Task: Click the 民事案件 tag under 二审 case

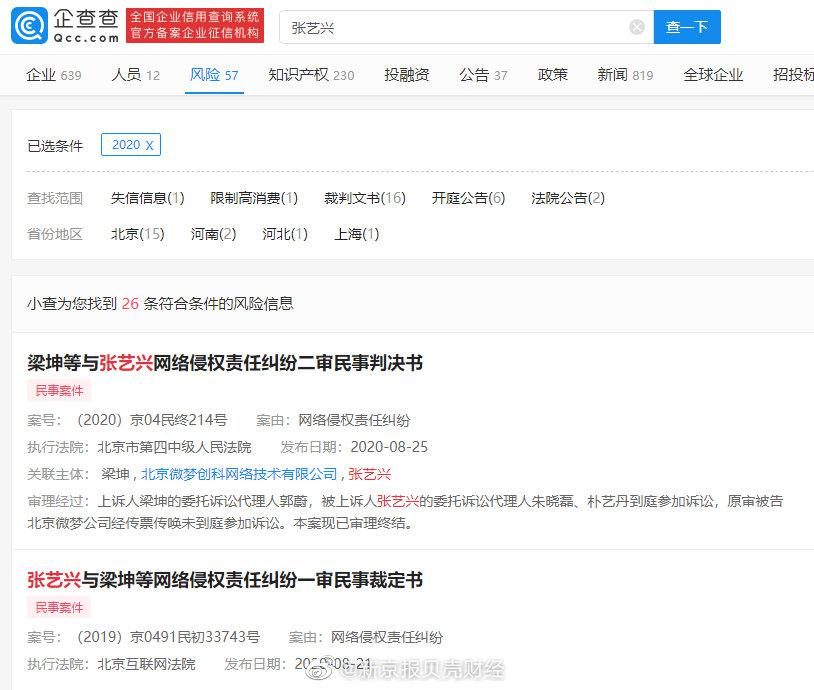Action: pos(59,390)
